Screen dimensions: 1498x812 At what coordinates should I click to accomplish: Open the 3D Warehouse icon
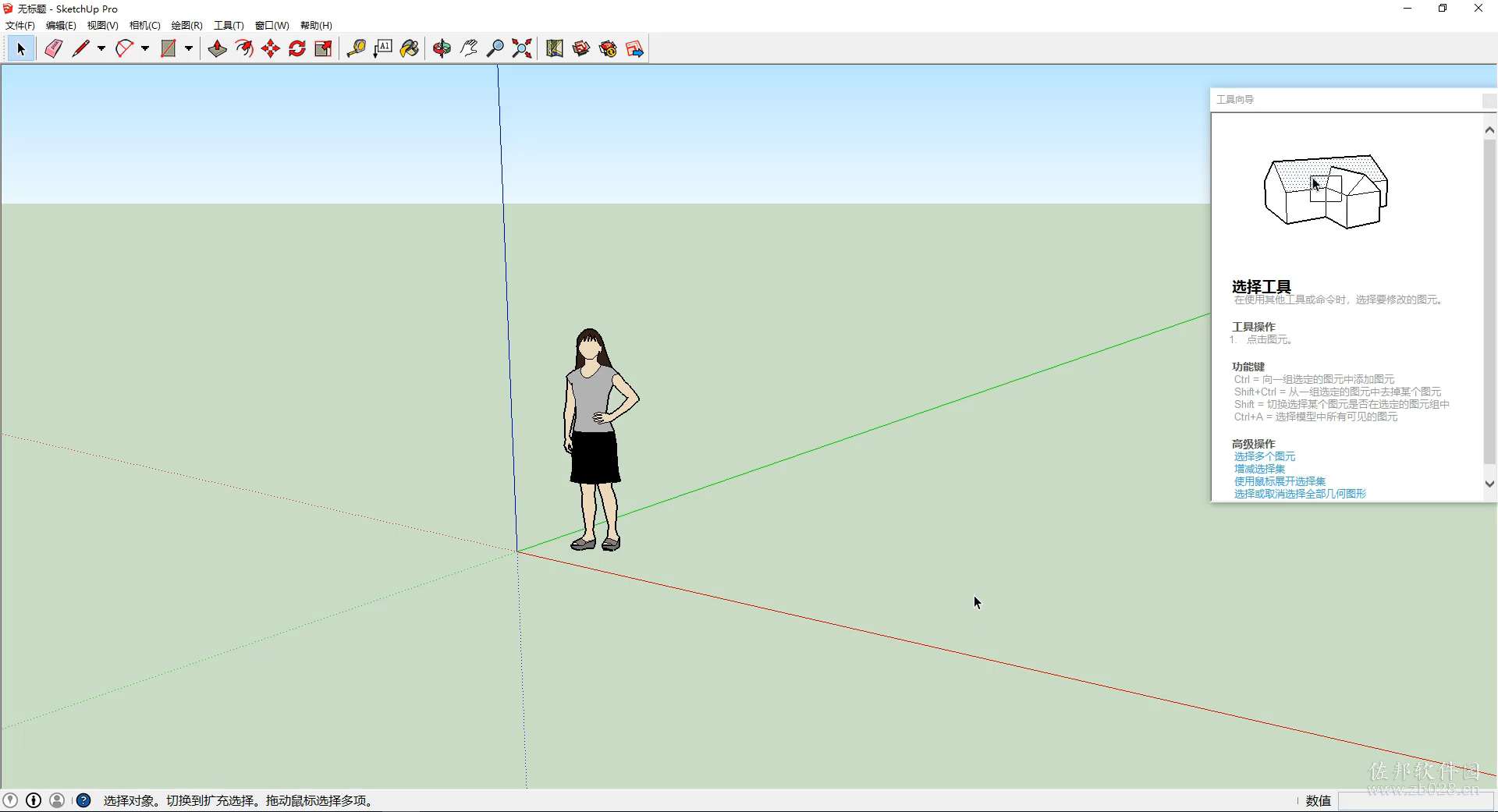tap(581, 49)
